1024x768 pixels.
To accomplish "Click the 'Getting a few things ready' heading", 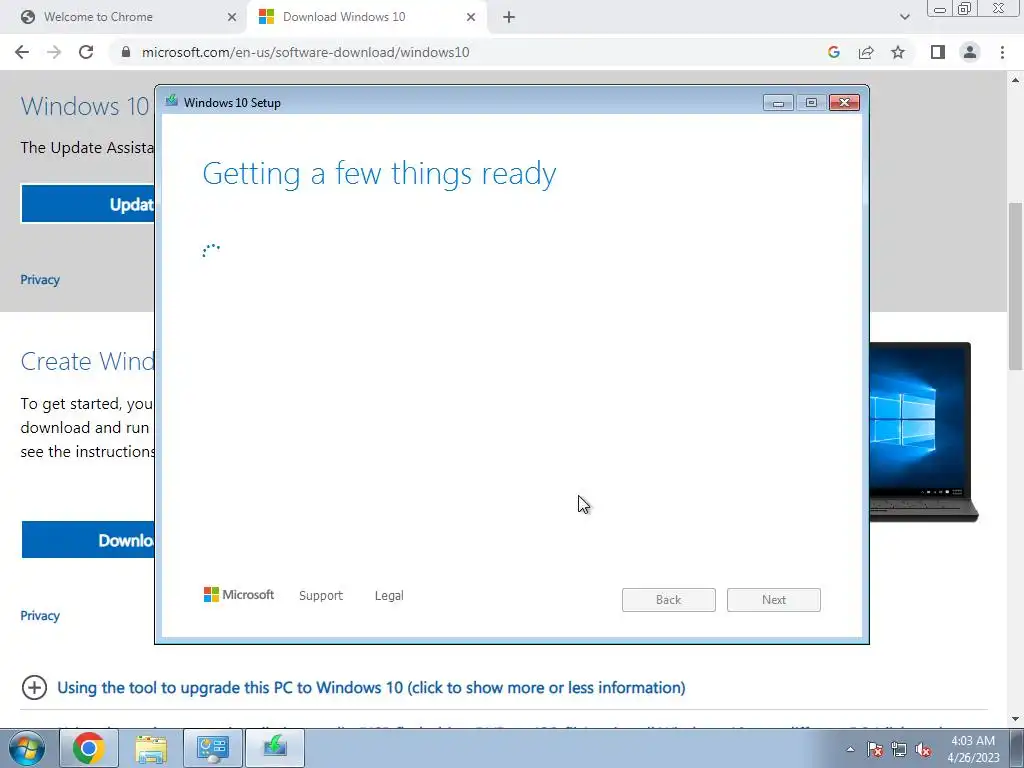I will tap(379, 174).
